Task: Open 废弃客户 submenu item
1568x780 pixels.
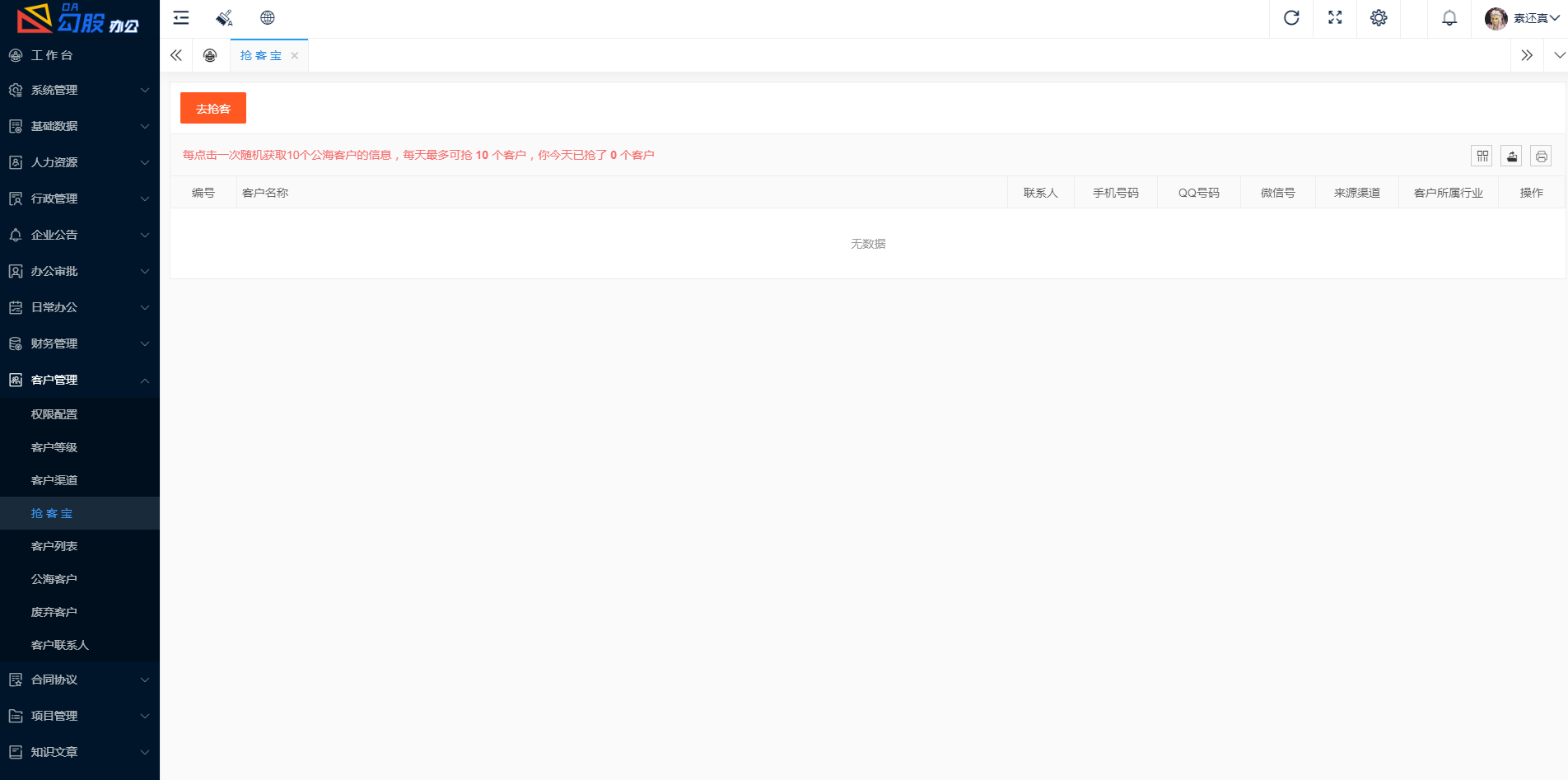Action: pos(80,612)
